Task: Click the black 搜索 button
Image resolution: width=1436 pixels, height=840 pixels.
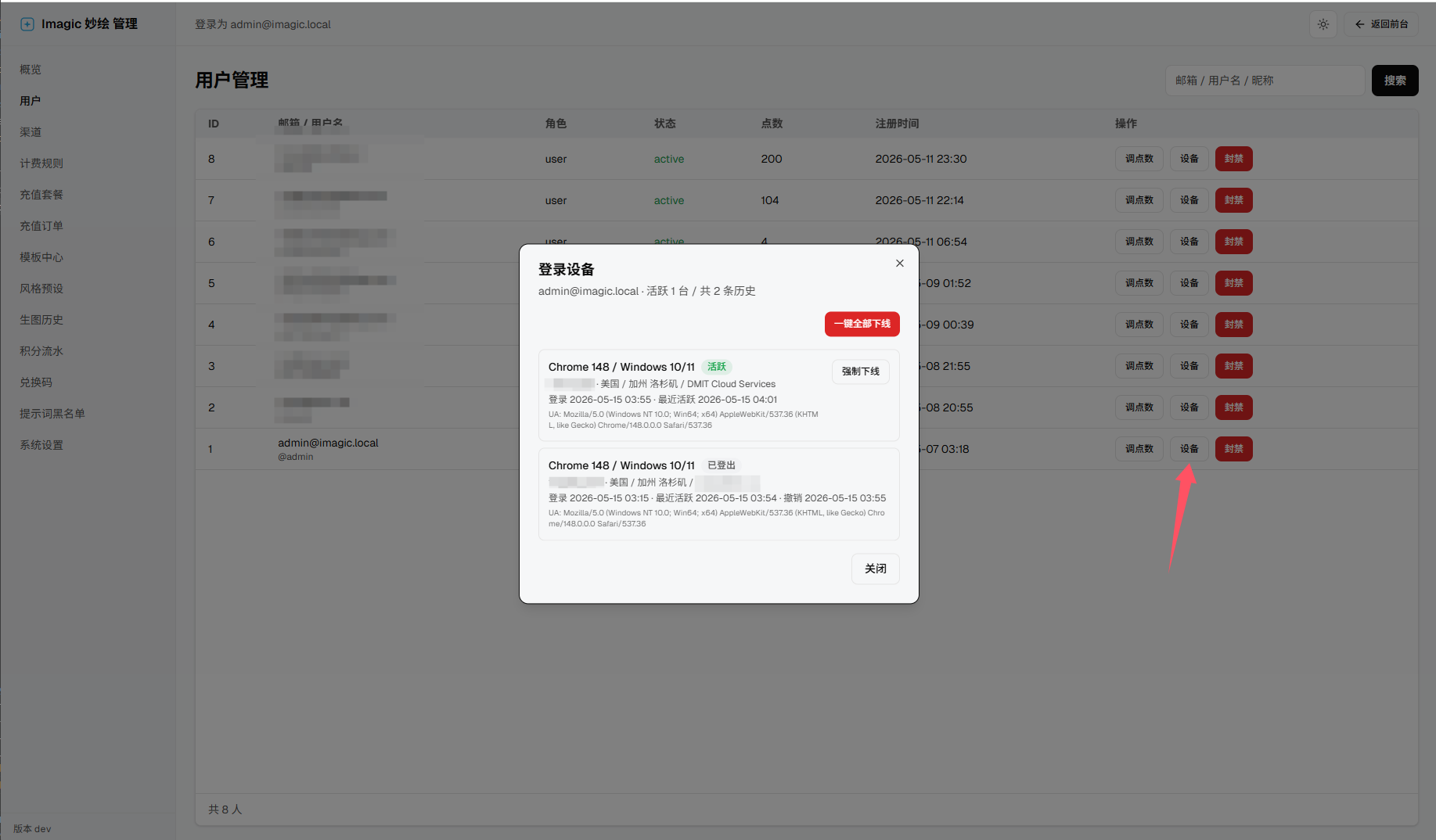Action: click(1395, 81)
